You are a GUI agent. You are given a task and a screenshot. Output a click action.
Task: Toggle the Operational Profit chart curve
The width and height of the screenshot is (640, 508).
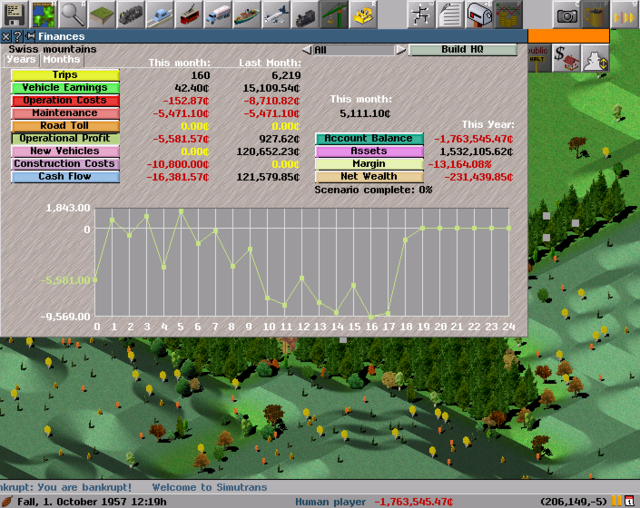pyautogui.click(x=65, y=138)
